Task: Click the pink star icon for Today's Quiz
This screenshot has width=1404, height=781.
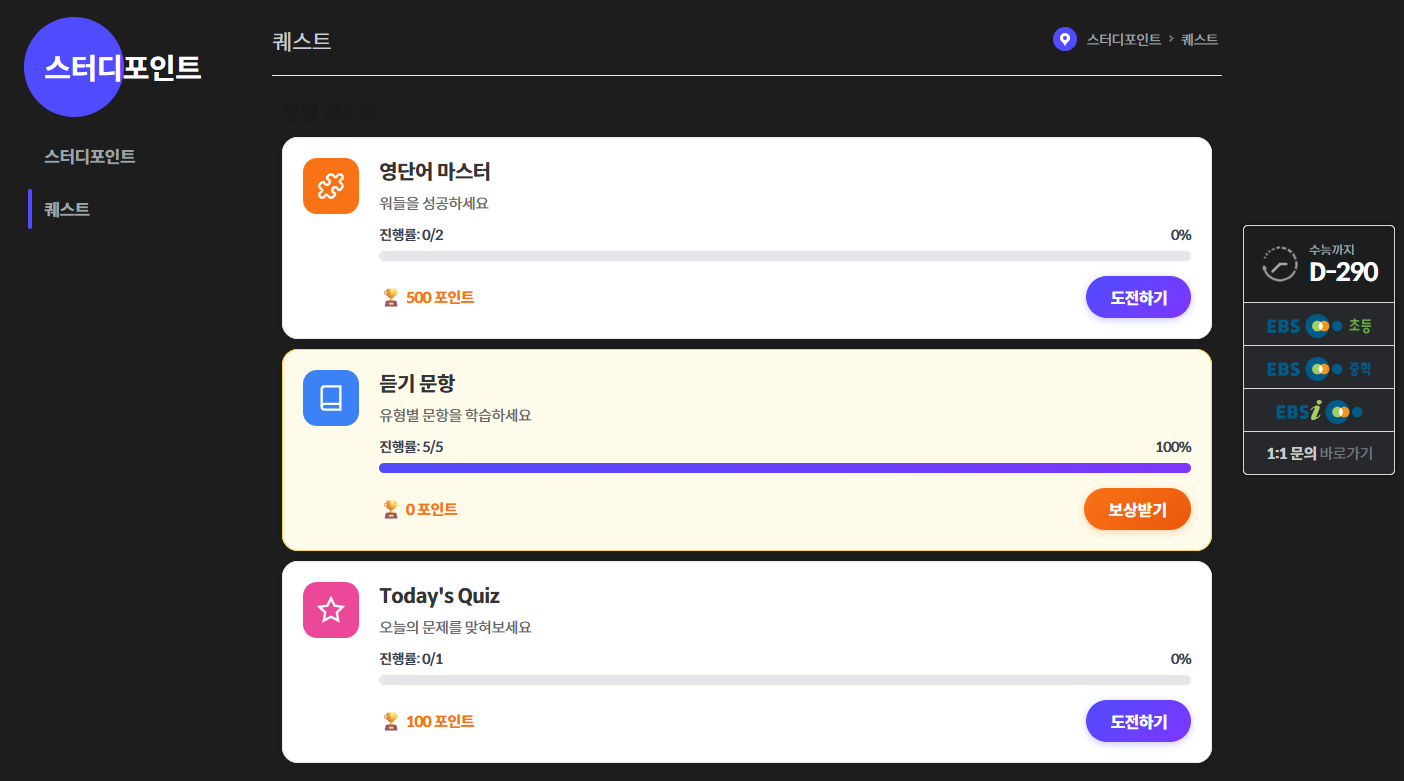Action: click(x=331, y=610)
